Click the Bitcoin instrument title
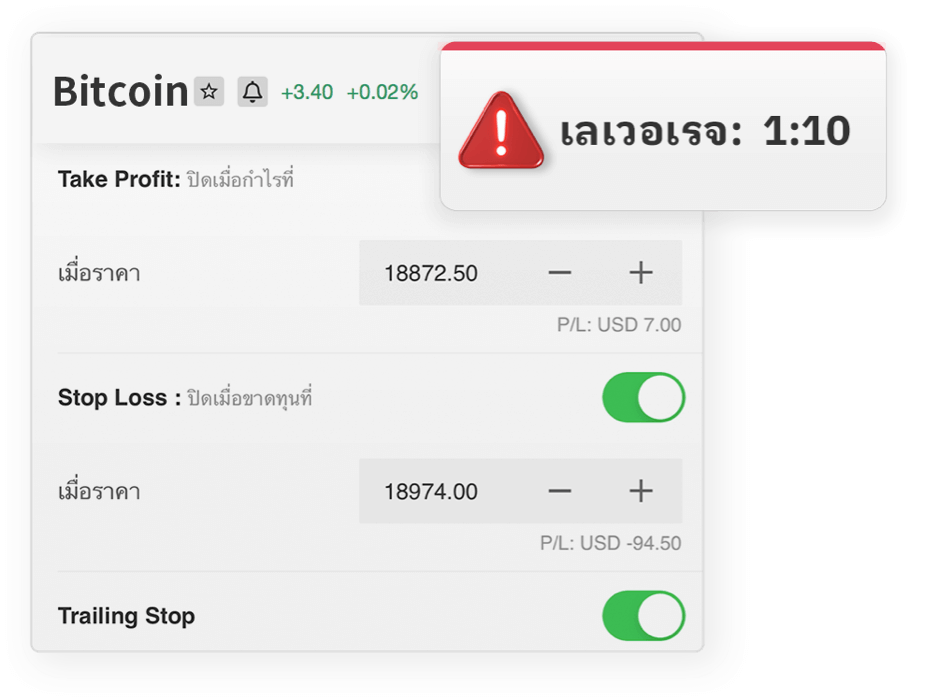 (x=121, y=92)
